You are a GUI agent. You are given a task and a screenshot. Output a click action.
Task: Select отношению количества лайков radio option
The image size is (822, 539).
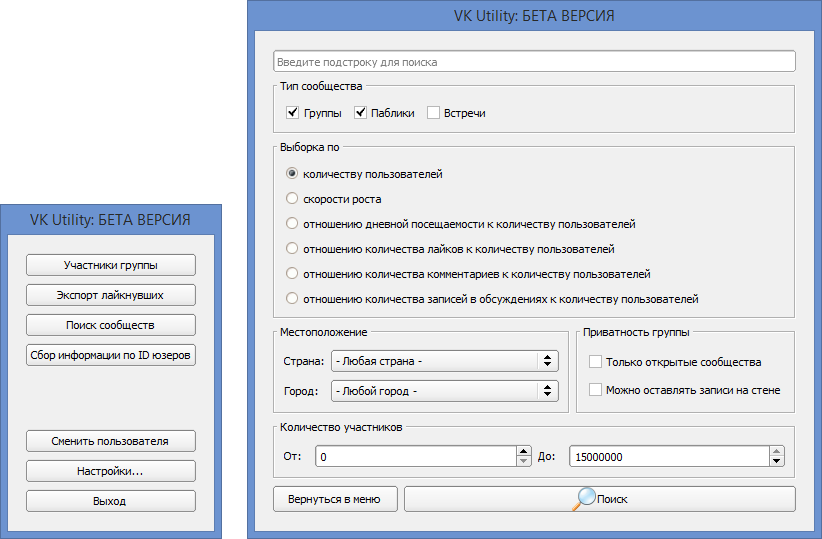(x=292, y=248)
